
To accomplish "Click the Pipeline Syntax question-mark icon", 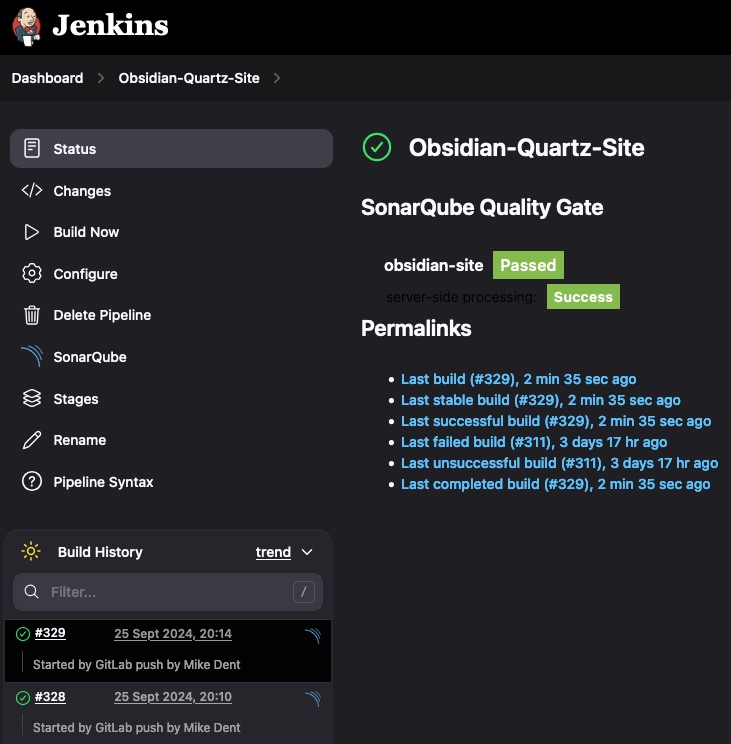I will tap(32, 482).
